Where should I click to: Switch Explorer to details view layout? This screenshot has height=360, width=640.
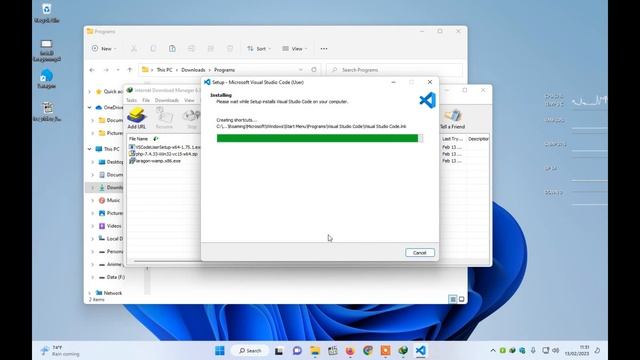click(453, 299)
